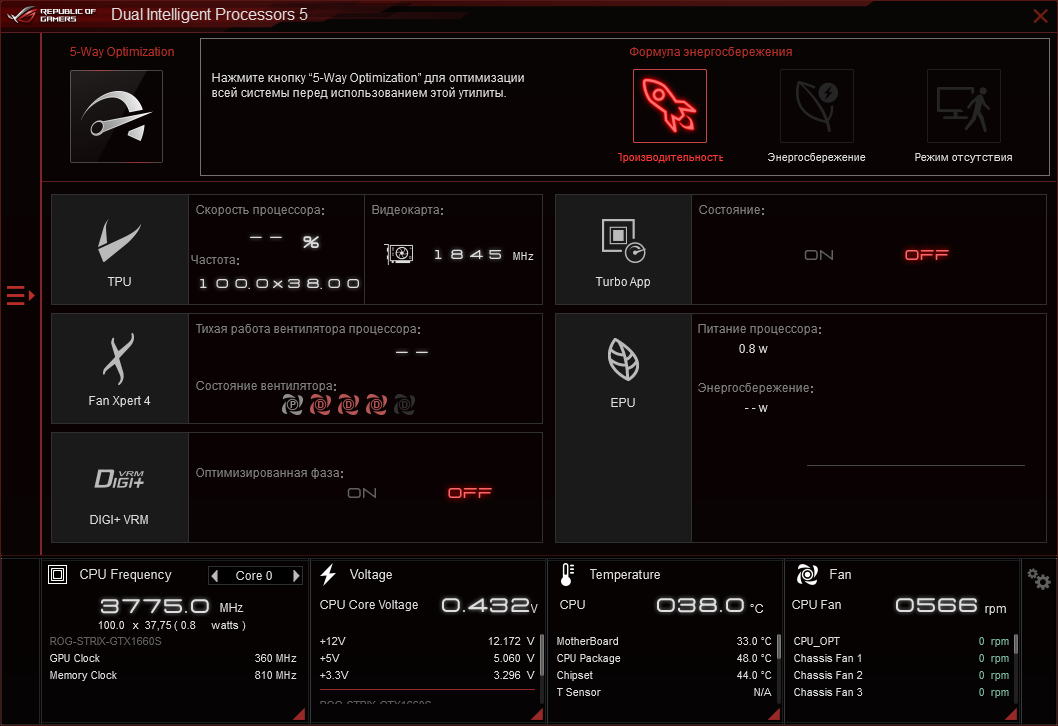Select the Chassis Fan 2 row
The image size is (1058, 726).
(x=901, y=675)
